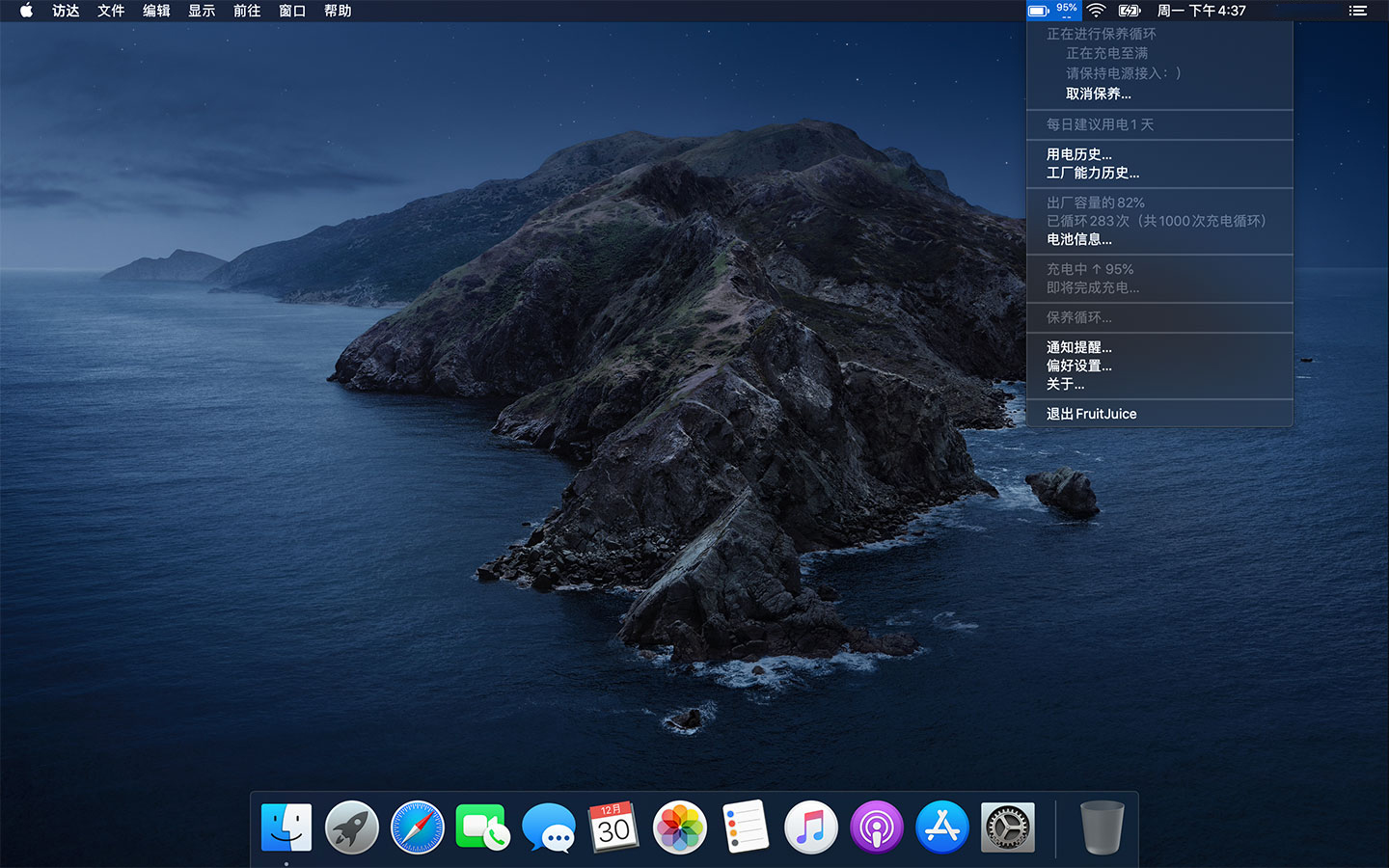Open the 文件 menu in menu bar
1389x868 pixels.
[x=111, y=11]
